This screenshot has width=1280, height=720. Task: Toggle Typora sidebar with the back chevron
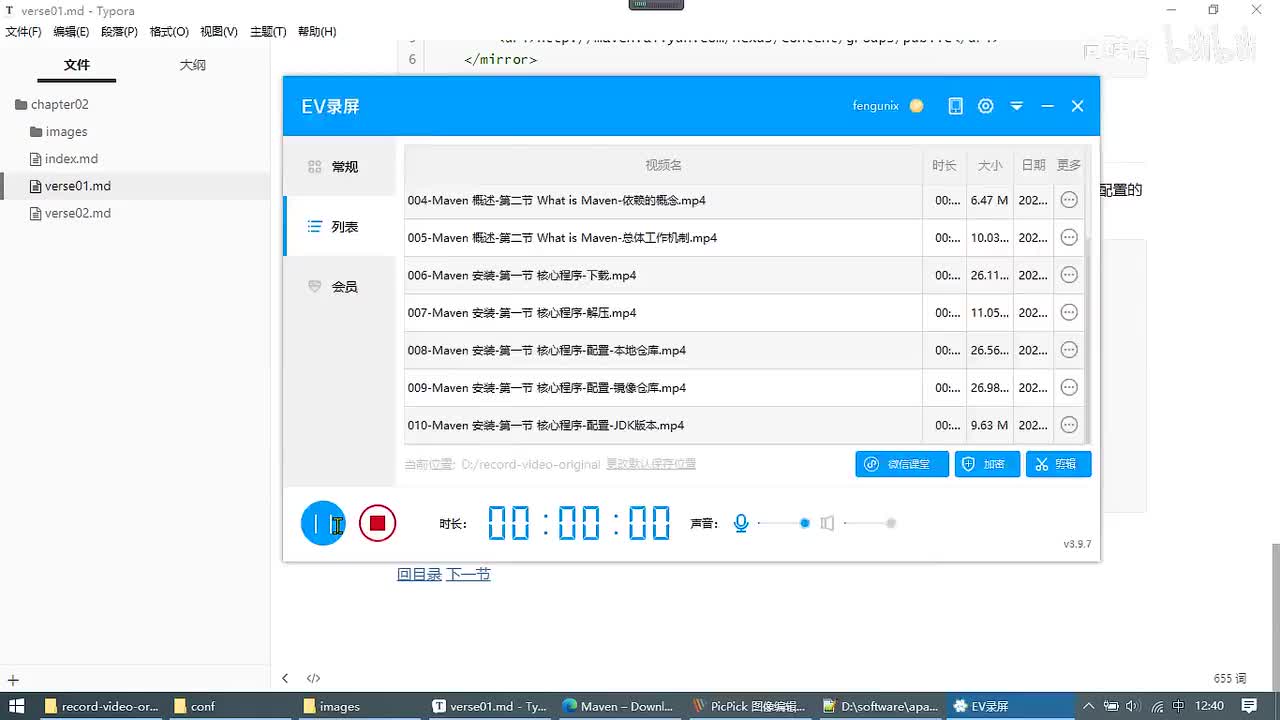(x=285, y=678)
